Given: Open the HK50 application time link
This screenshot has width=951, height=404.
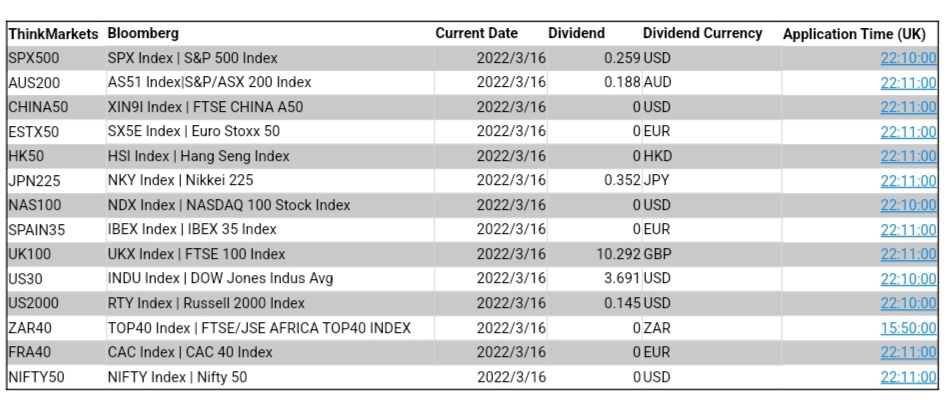Looking at the screenshot, I should click(x=908, y=156).
